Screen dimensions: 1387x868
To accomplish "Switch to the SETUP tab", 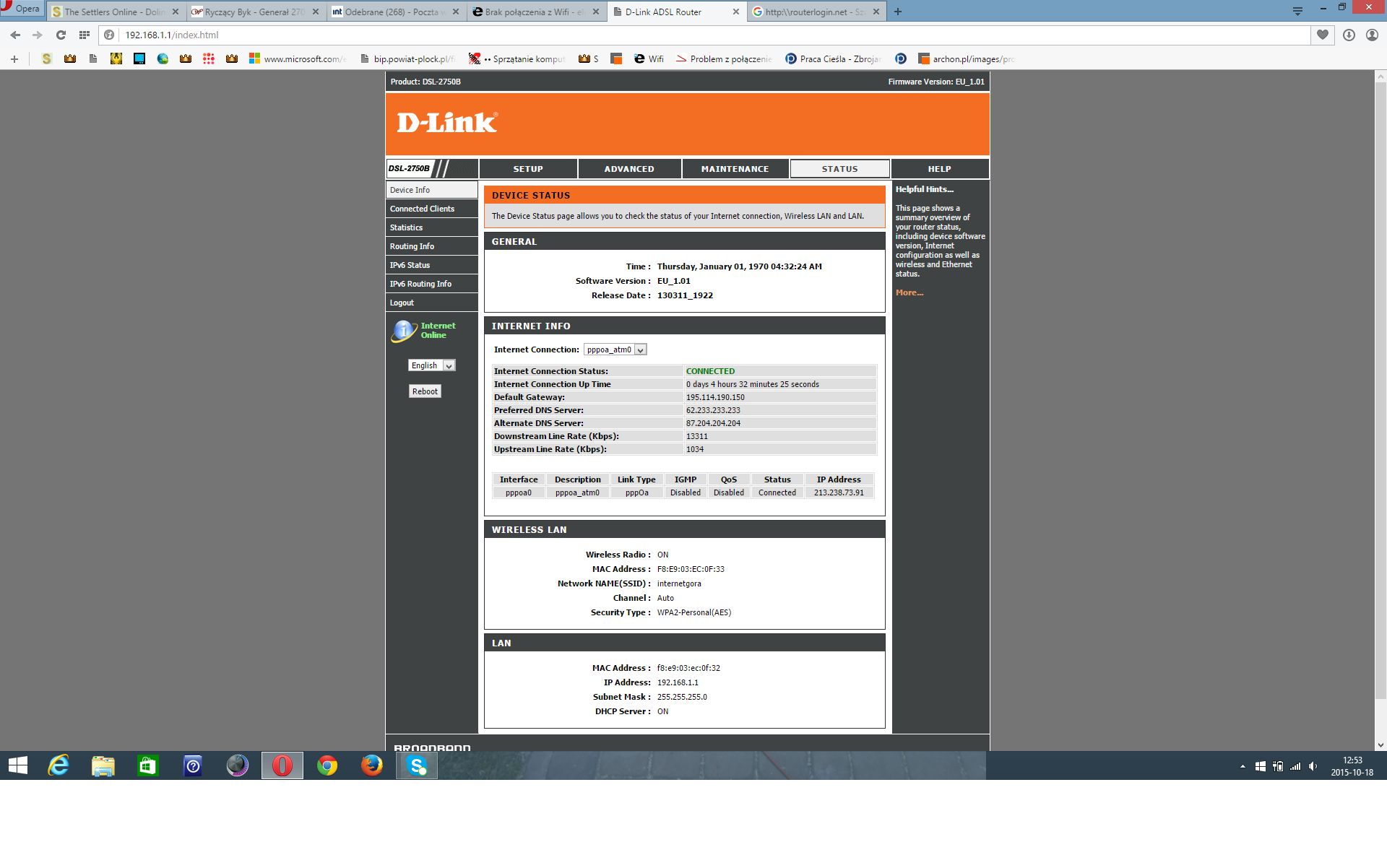I will tap(528, 169).
